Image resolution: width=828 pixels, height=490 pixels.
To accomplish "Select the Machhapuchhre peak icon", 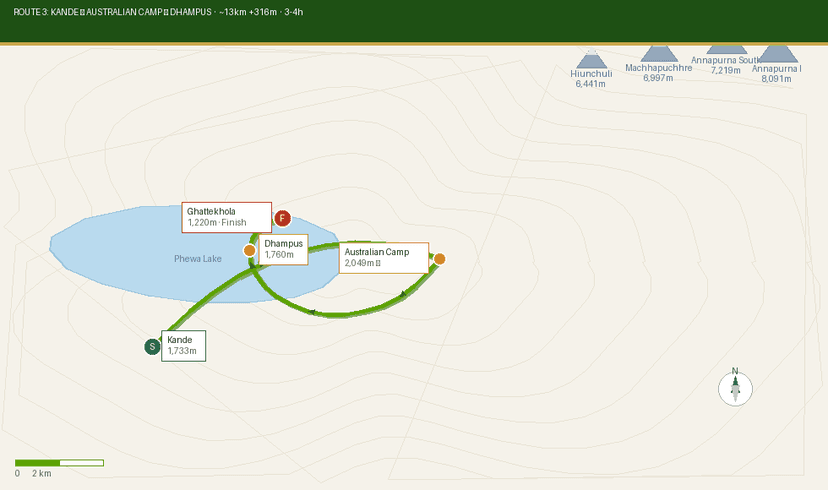I will click(x=658, y=54).
